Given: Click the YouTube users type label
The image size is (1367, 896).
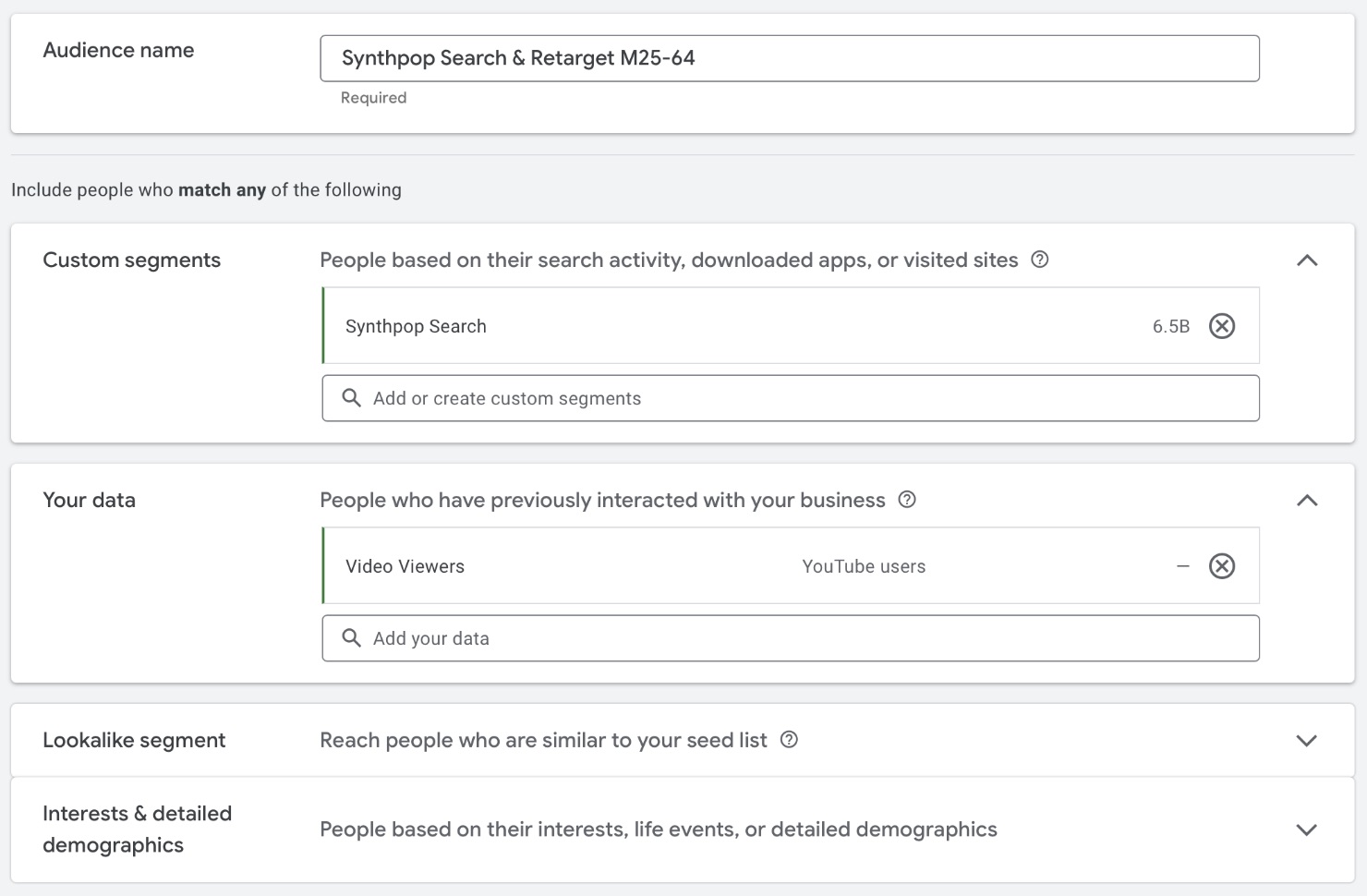Looking at the screenshot, I should point(863,566).
